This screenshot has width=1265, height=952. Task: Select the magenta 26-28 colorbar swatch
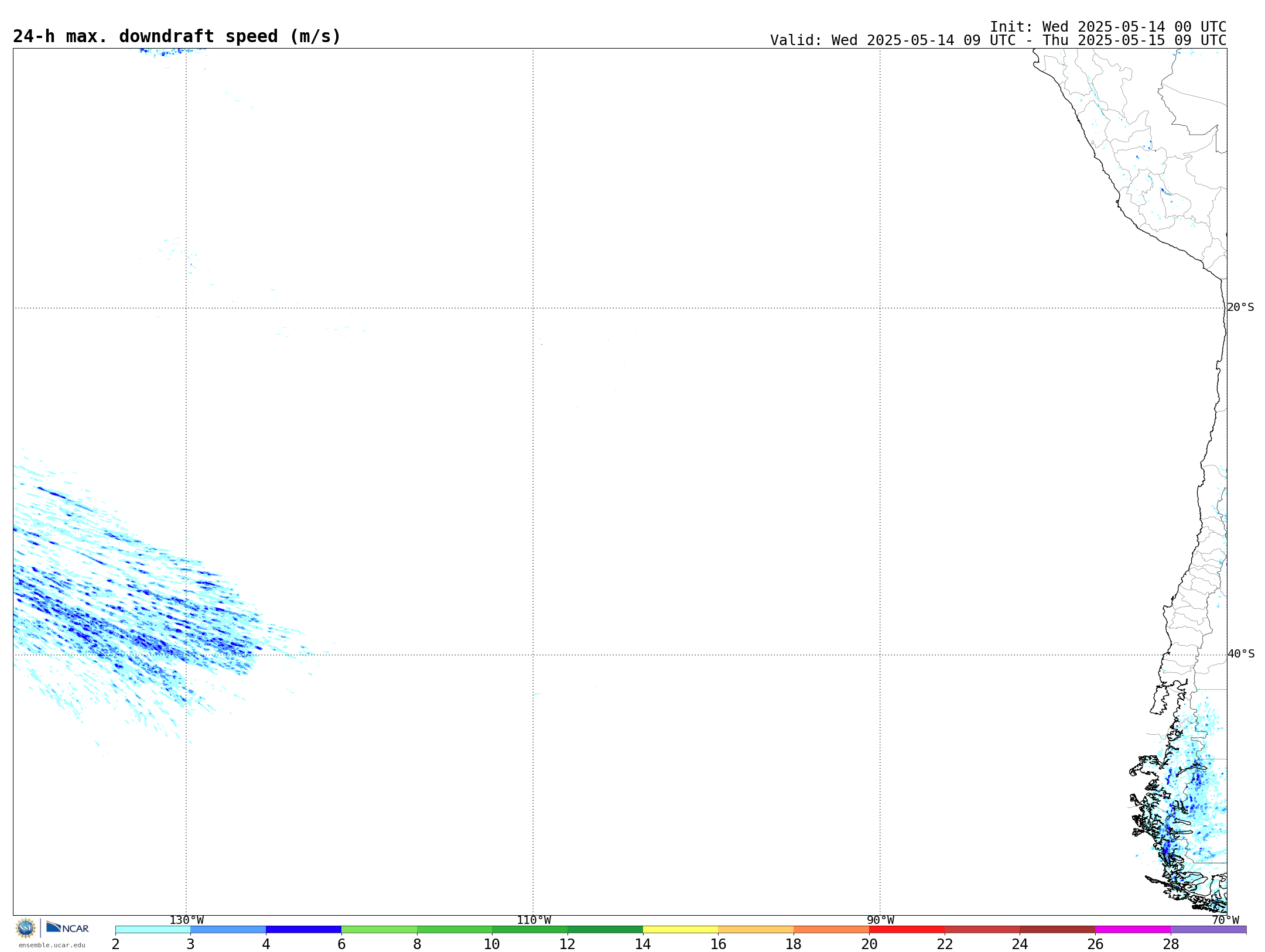click(1133, 930)
